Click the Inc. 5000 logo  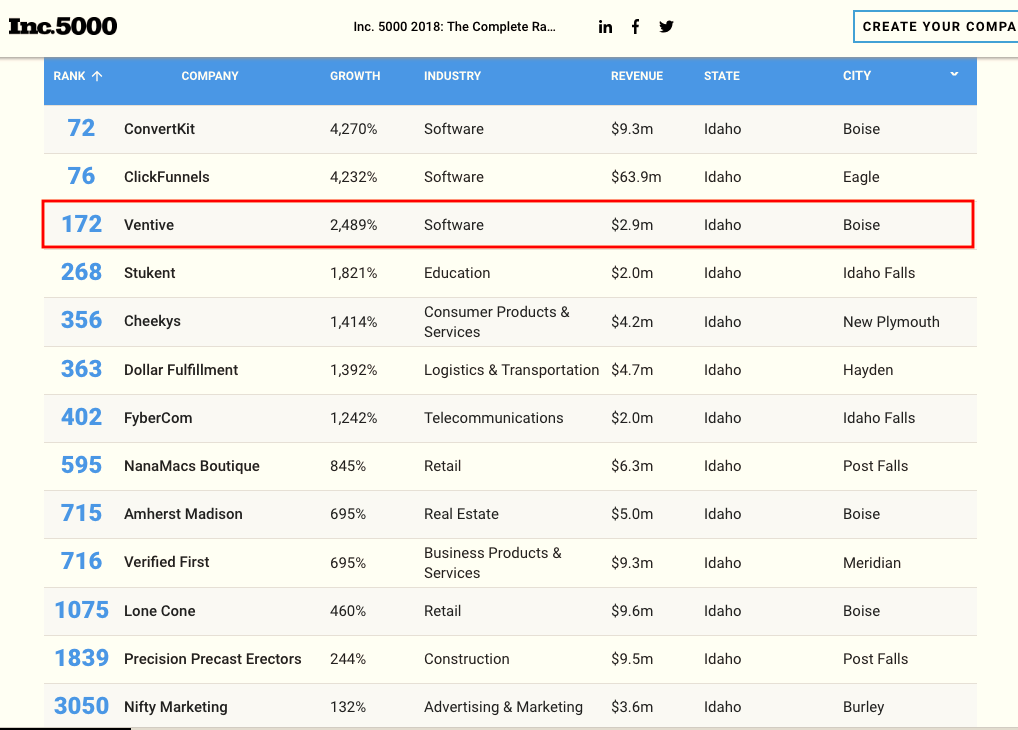click(x=63, y=26)
